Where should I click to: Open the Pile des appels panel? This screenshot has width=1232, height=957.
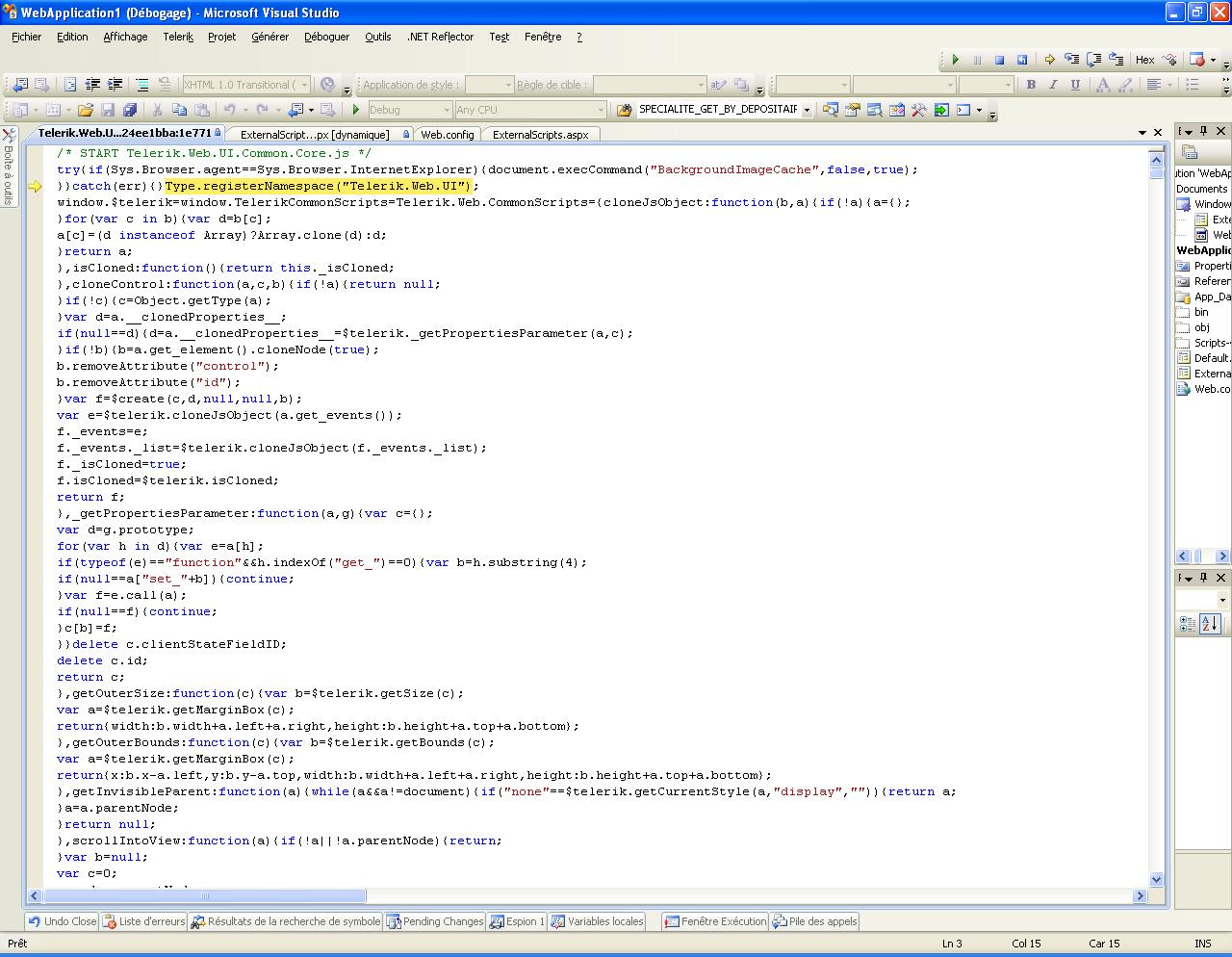tap(814, 921)
